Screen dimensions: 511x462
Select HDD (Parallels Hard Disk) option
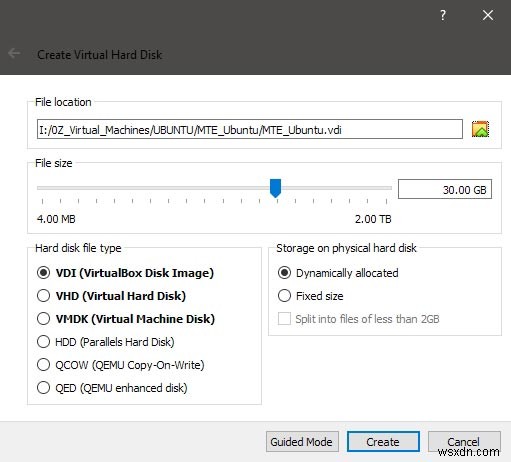(105, 342)
